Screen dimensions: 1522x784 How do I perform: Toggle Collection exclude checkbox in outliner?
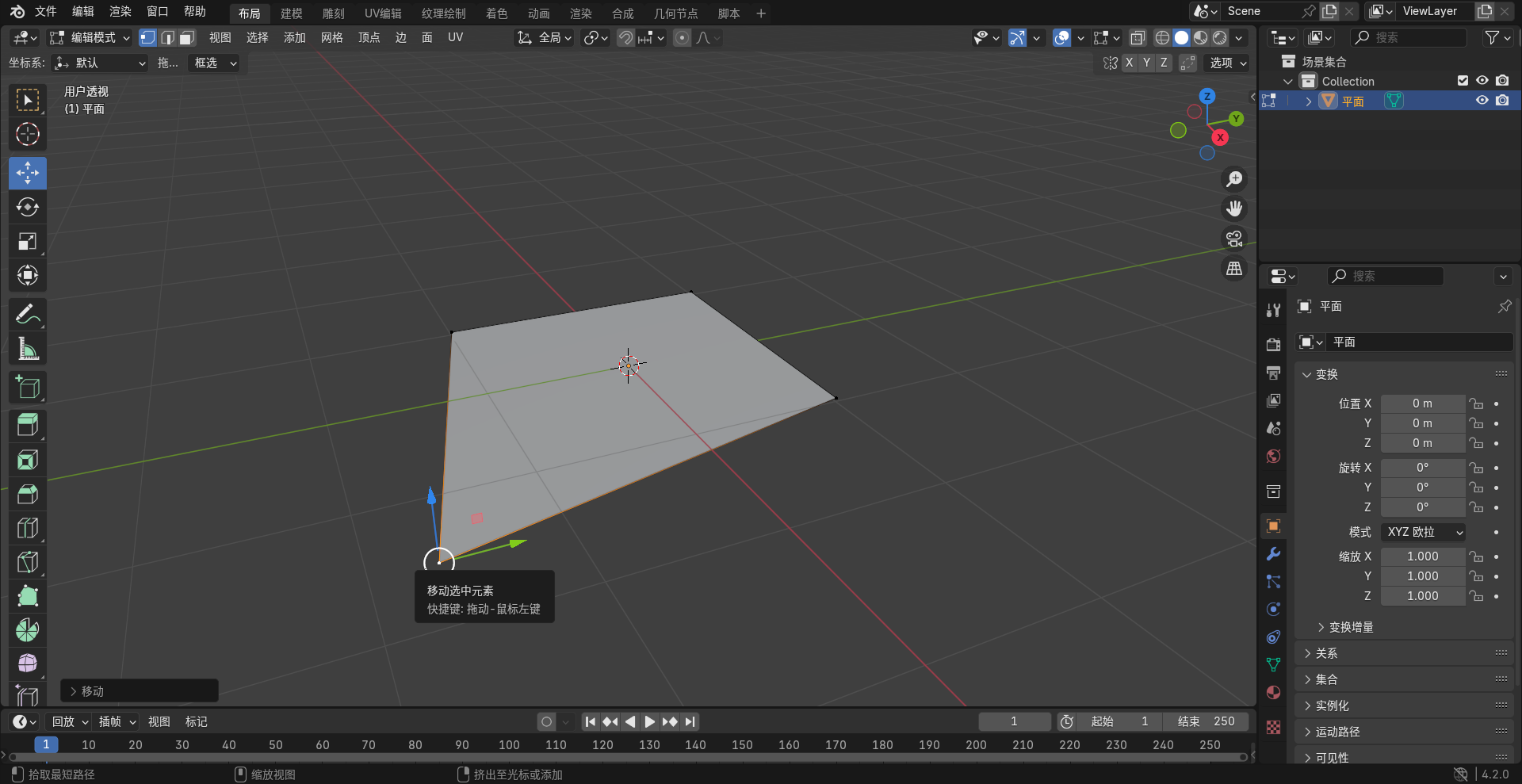(1463, 81)
